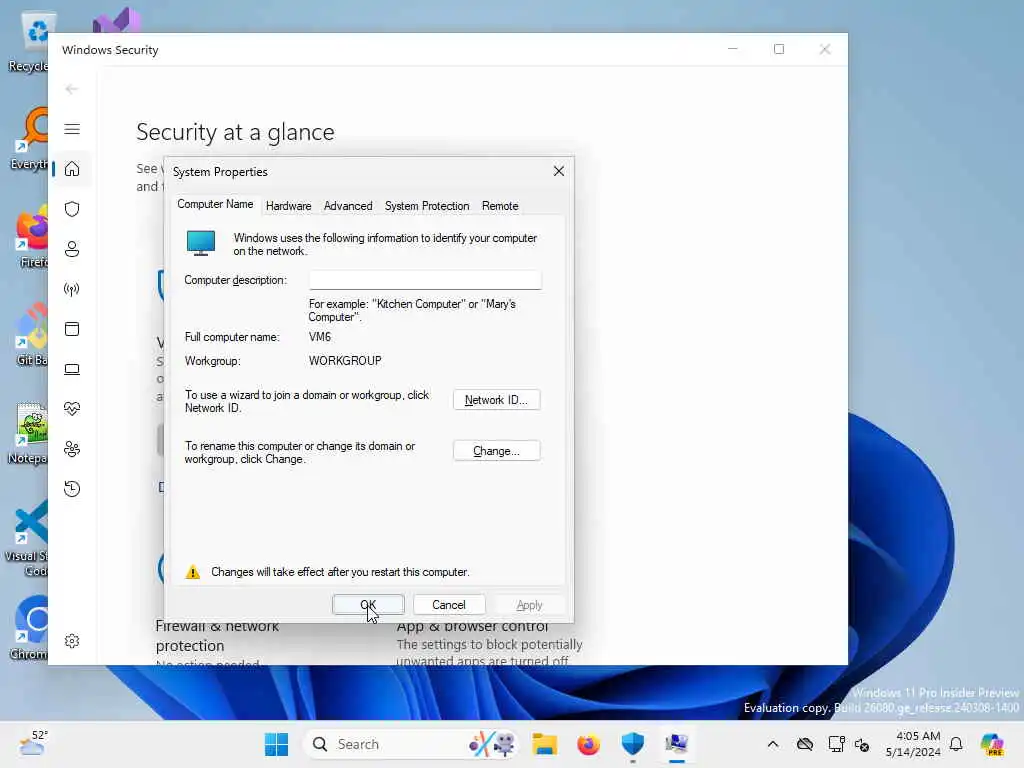Open Account protection person icon
This screenshot has height=768, width=1024.
coord(72,249)
